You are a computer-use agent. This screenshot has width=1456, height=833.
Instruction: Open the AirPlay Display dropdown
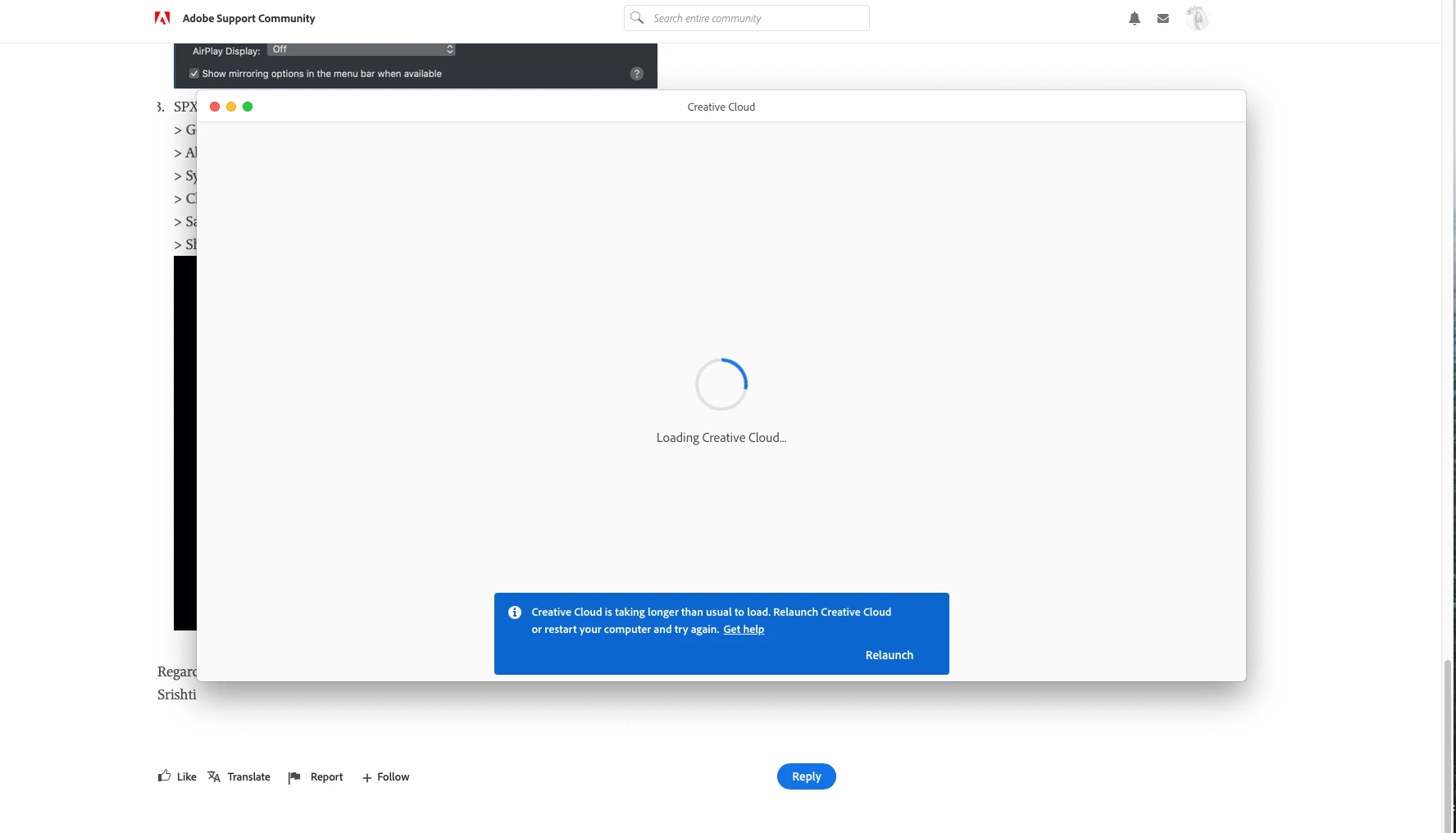(x=362, y=50)
